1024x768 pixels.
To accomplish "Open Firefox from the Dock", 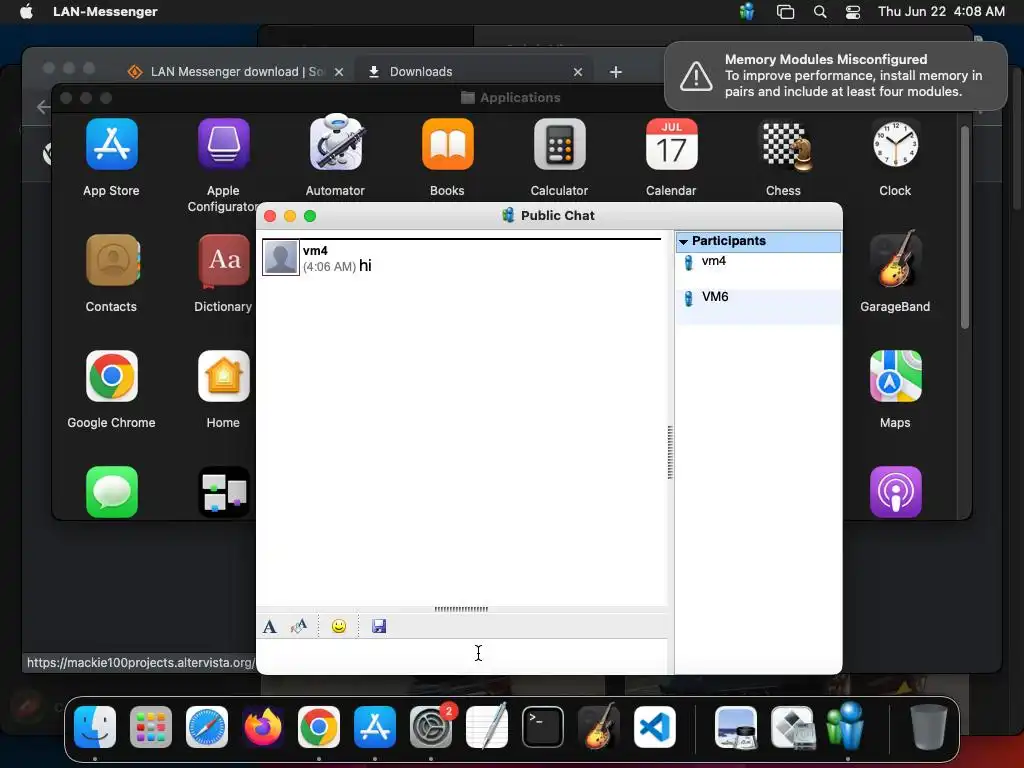I will [x=263, y=727].
